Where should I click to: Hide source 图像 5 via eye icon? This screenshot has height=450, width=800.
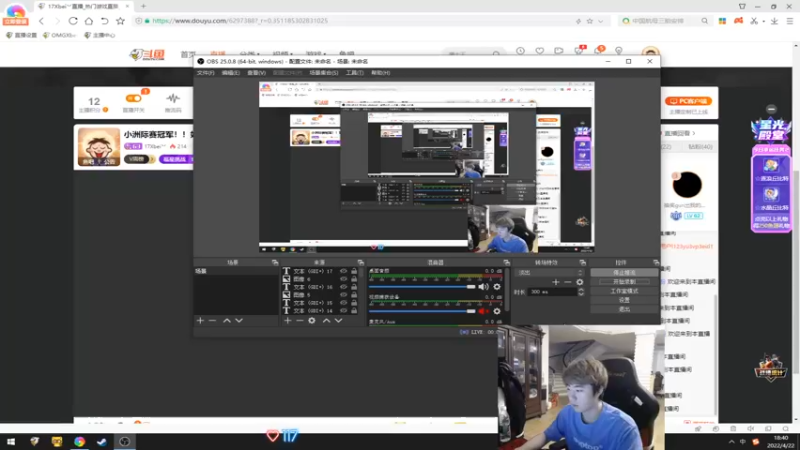coord(343,295)
